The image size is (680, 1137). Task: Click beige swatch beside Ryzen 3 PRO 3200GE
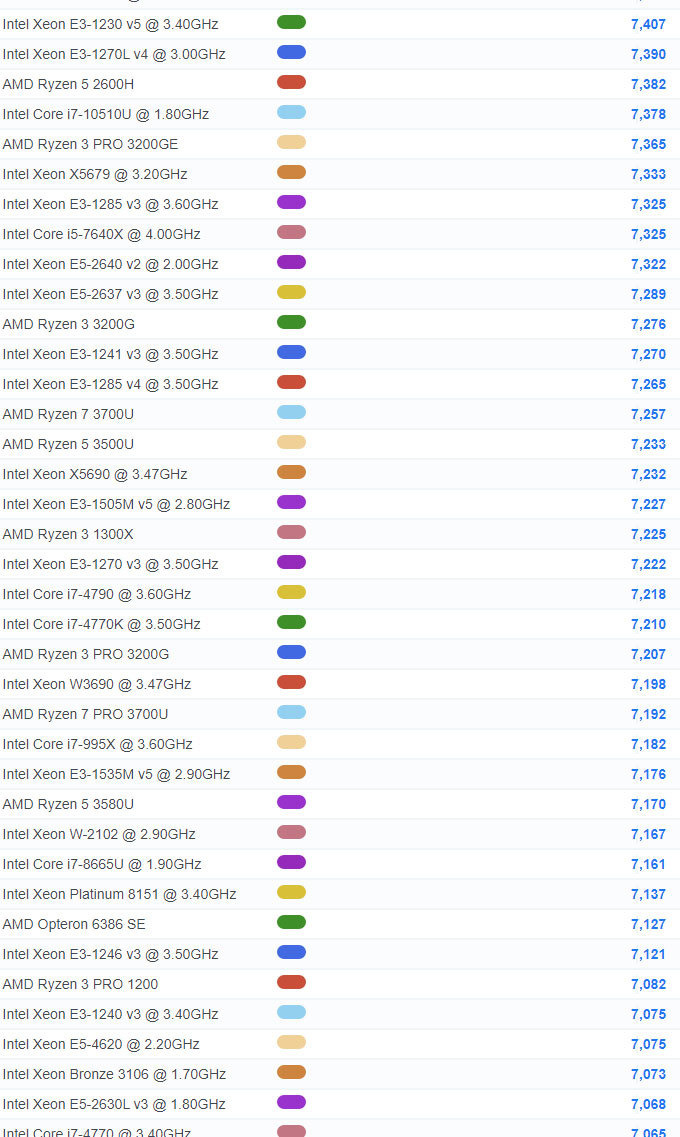point(291,142)
